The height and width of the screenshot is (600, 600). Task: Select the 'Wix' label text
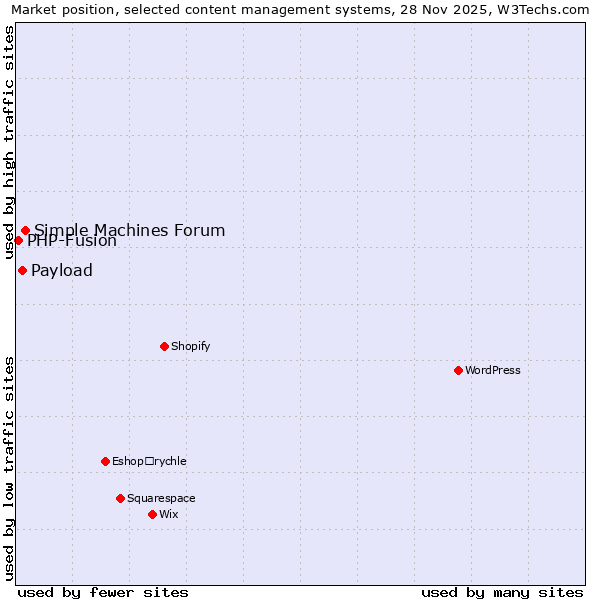(x=169, y=514)
